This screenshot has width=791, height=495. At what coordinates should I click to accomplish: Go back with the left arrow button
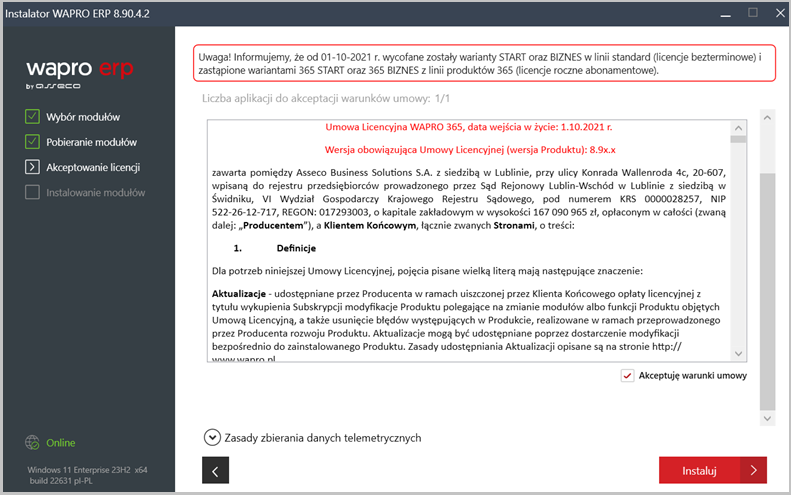pos(215,470)
